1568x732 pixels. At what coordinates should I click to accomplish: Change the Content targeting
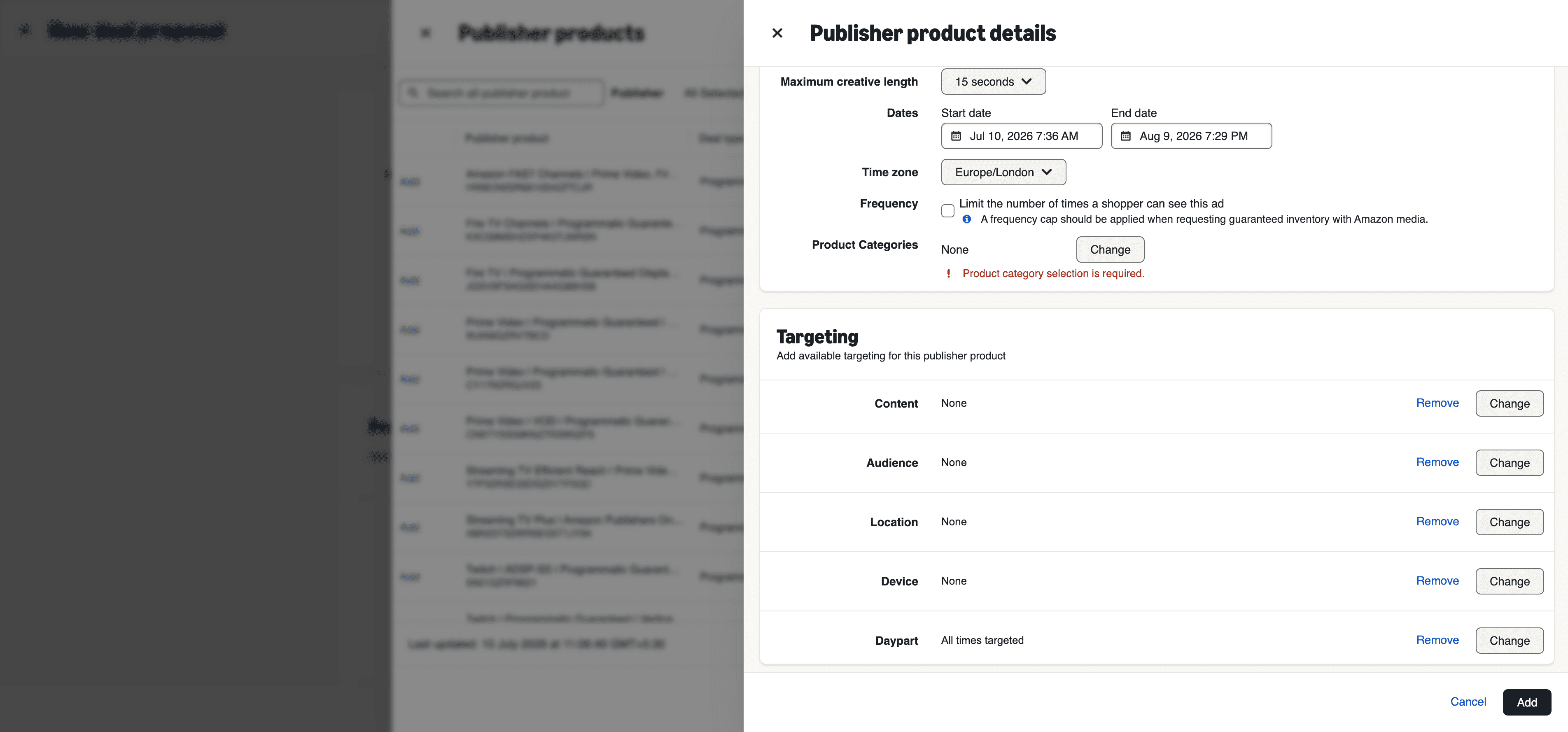click(x=1510, y=403)
